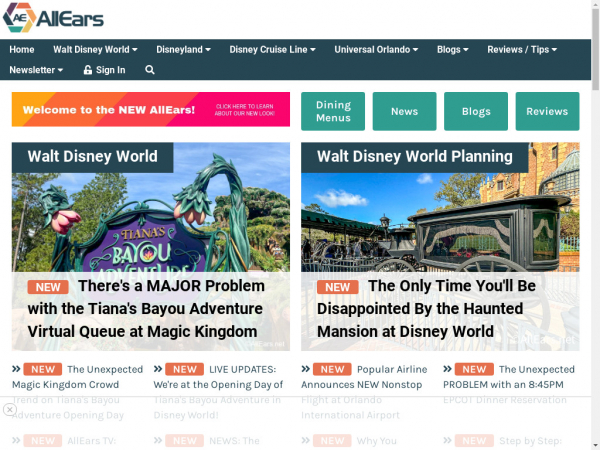The image size is (600, 450).
Task: Open the Dining Menus button
Action: (x=333, y=111)
